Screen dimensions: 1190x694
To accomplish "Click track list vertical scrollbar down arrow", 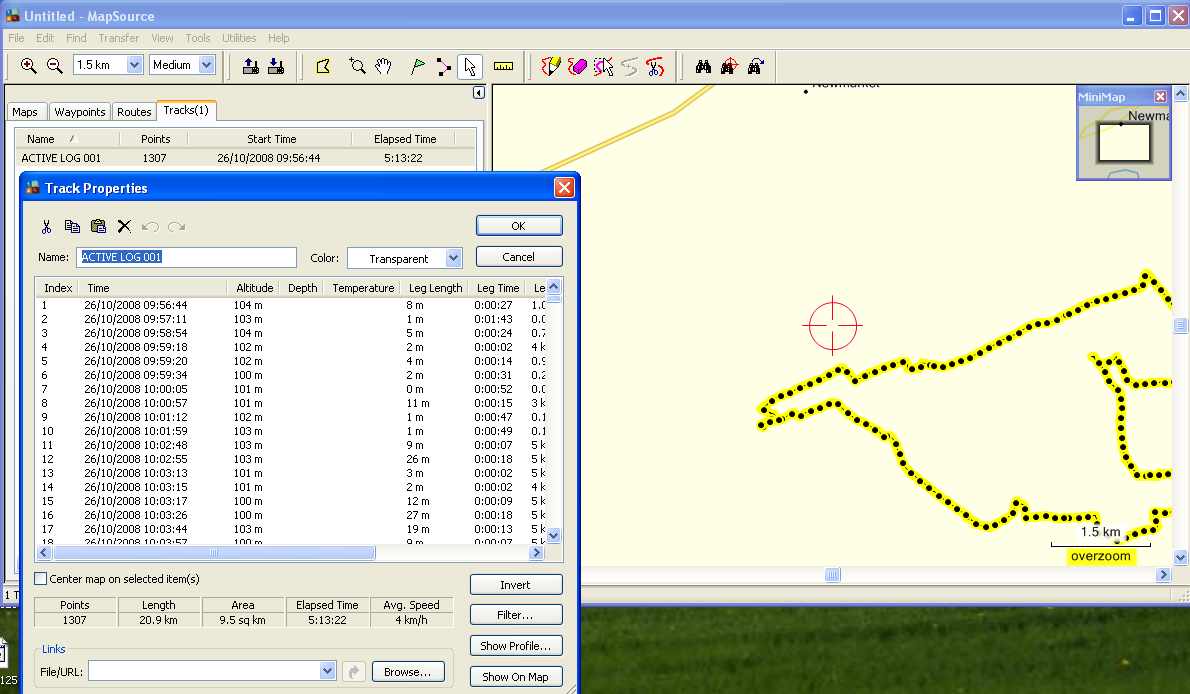I will 553,535.
